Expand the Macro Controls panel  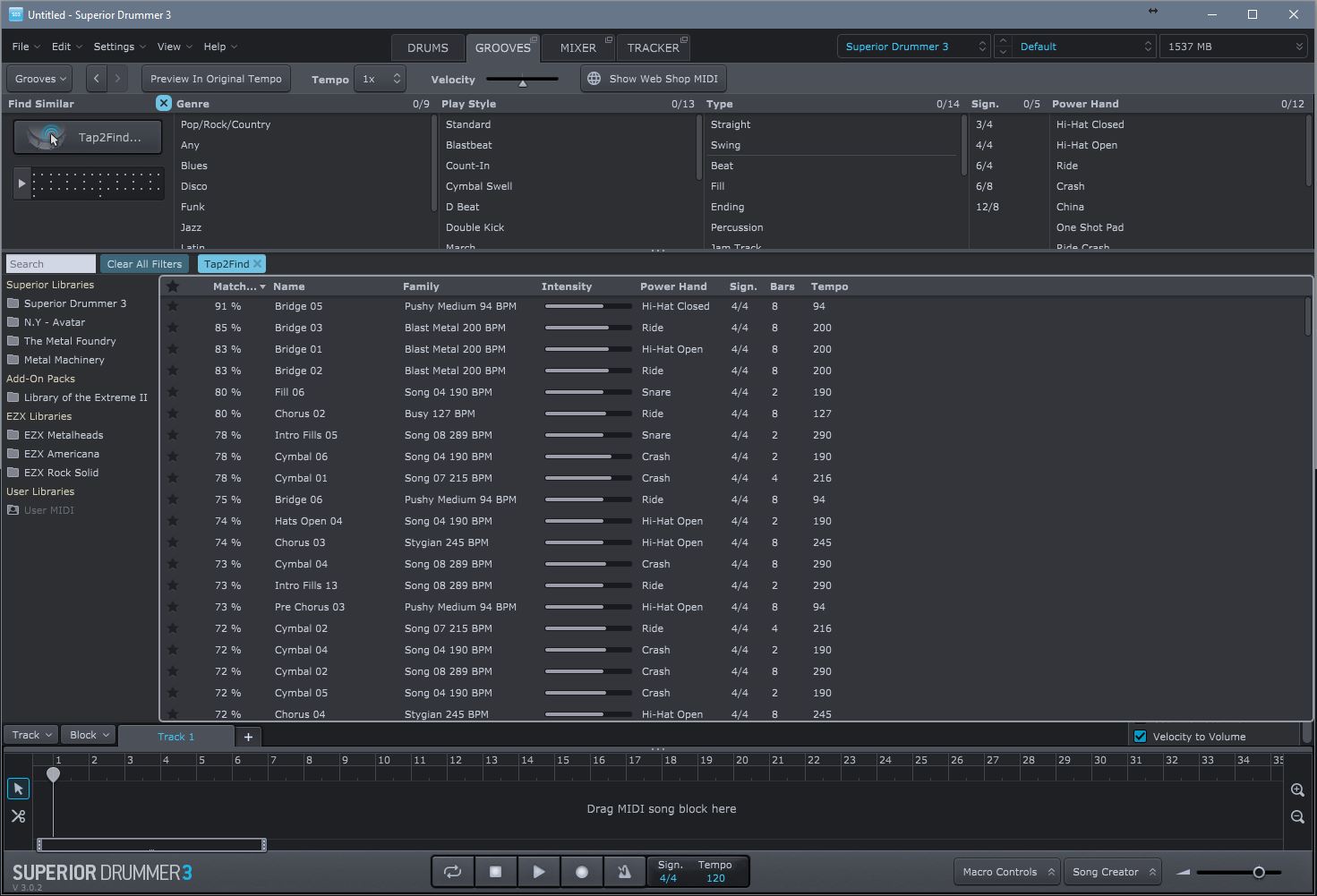(x=1008, y=872)
